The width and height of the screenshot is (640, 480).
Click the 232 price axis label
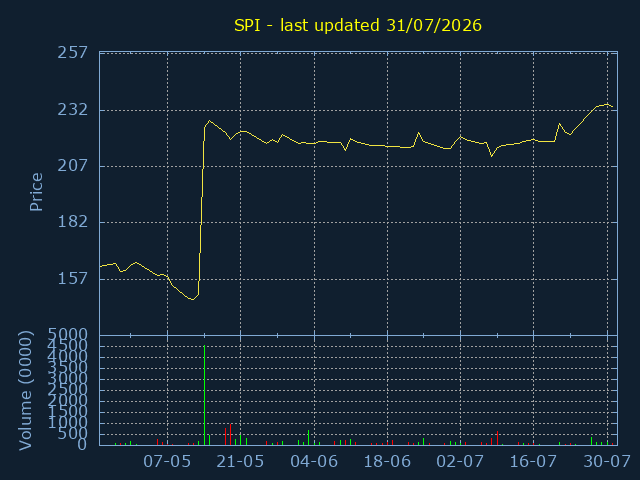73,109
